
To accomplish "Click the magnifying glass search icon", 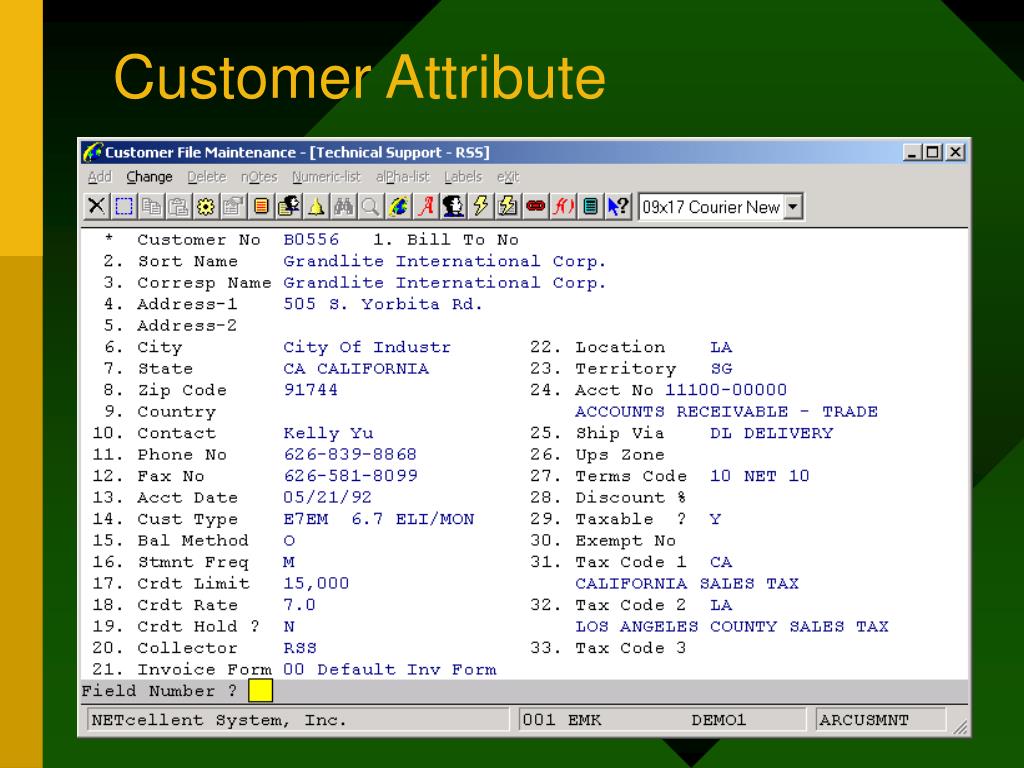I will click(370, 206).
